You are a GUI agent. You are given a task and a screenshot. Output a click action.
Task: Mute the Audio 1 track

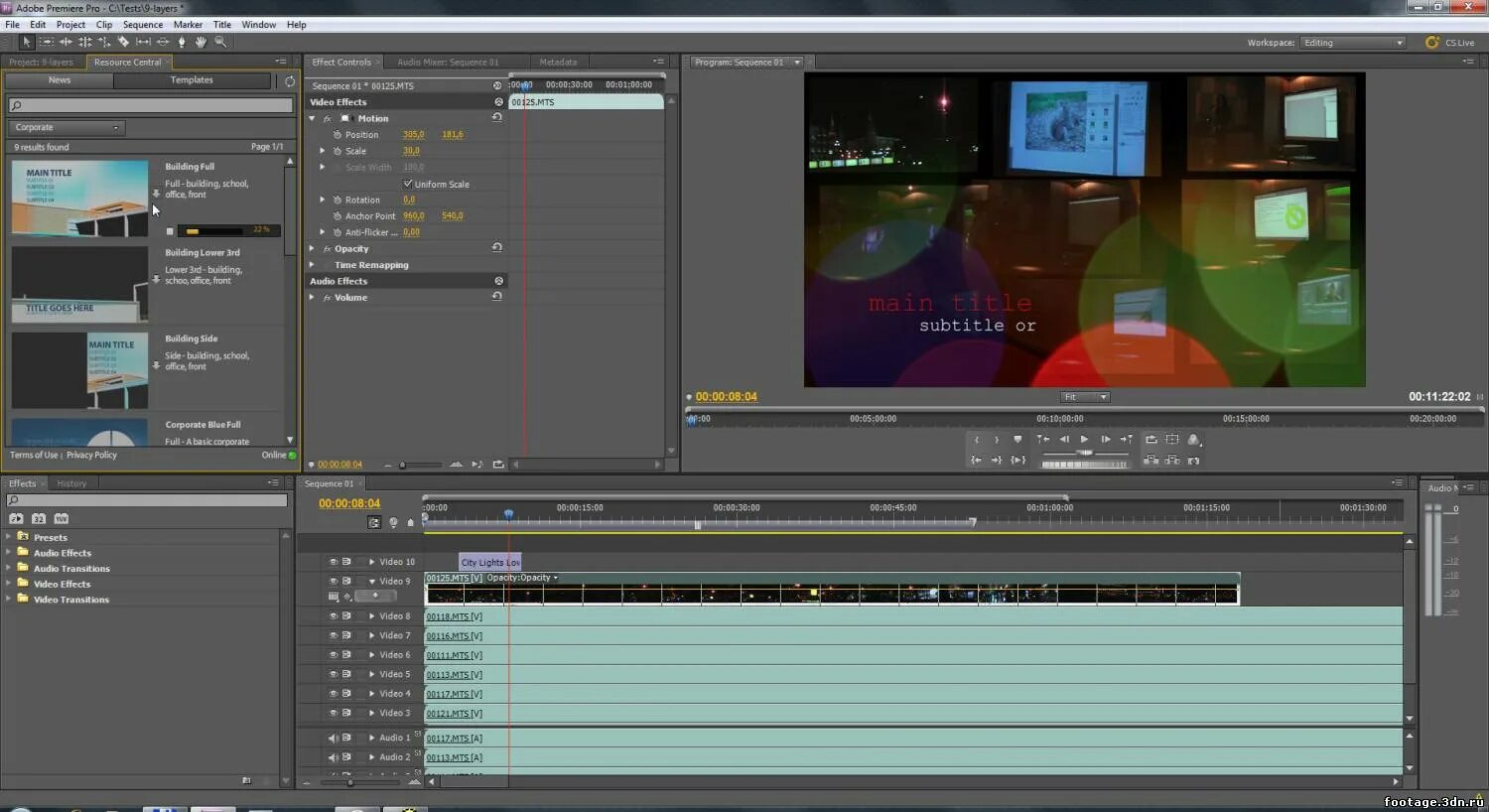(334, 738)
